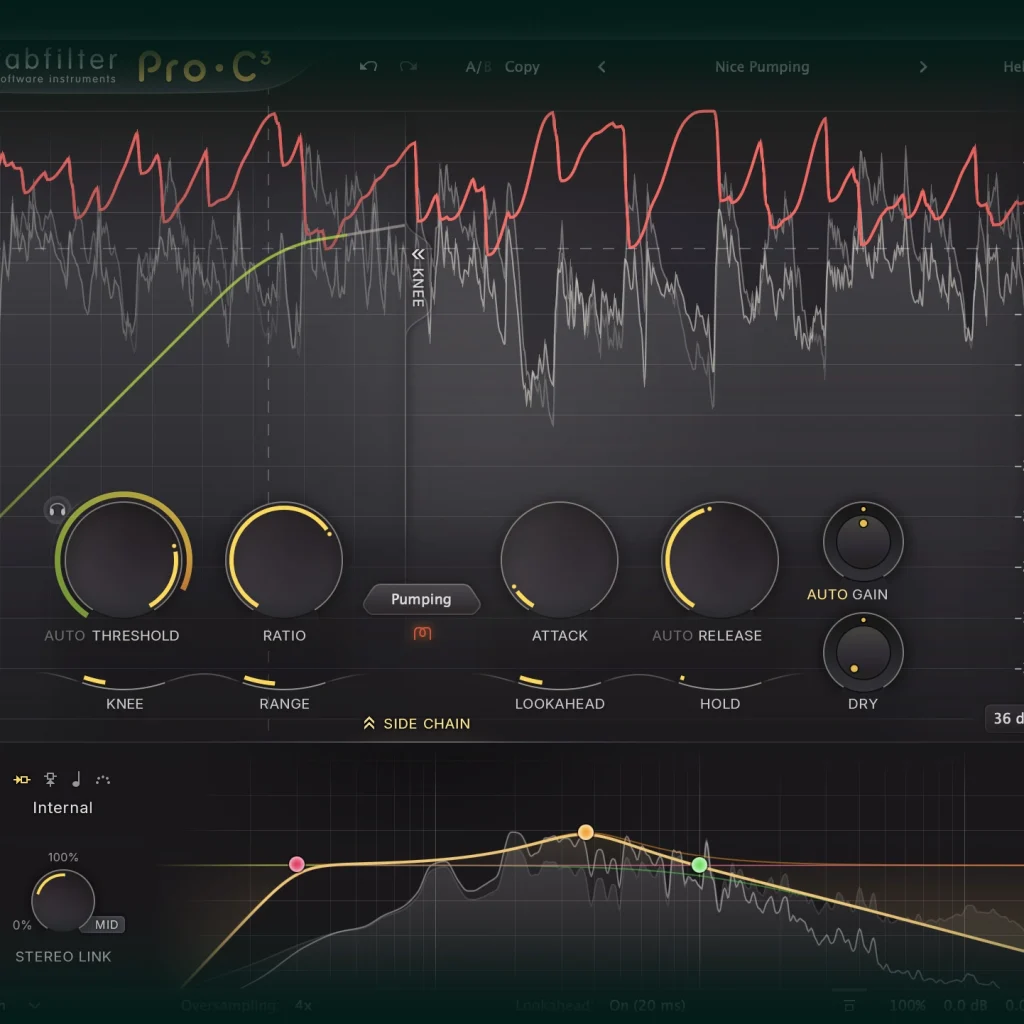The width and height of the screenshot is (1024, 1024).
Task: Click the 0.0 dB value in bottom bar
Action: coord(965,1005)
